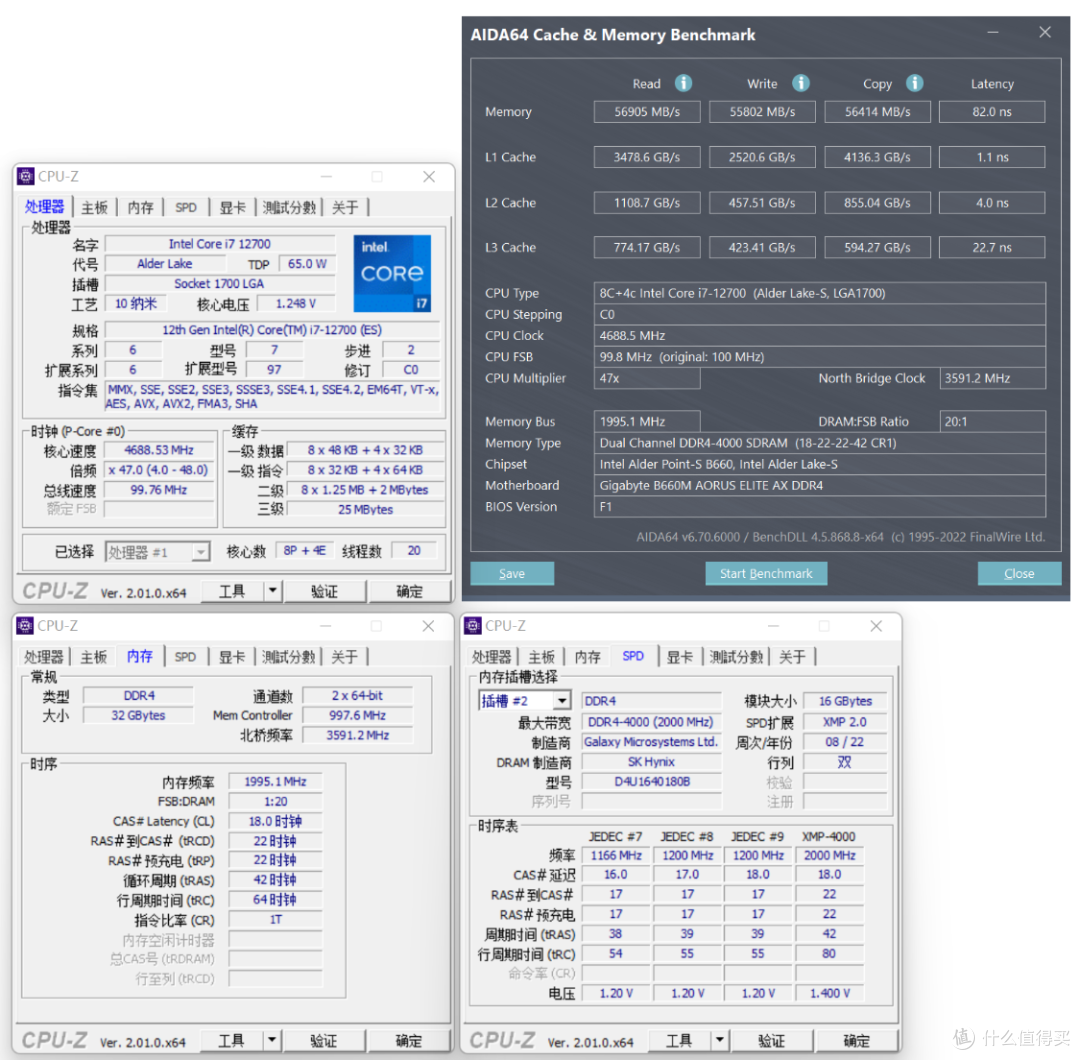The width and height of the screenshot is (1080, 1060).
Task: Select Memory Read value 56905 MB/s
Action: tap(647, 112)
